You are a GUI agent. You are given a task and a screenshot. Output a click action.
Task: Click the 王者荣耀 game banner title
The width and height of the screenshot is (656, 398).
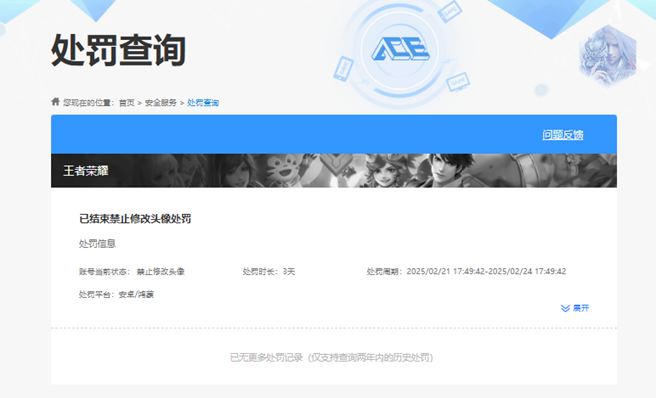click(x=86, y=170)
